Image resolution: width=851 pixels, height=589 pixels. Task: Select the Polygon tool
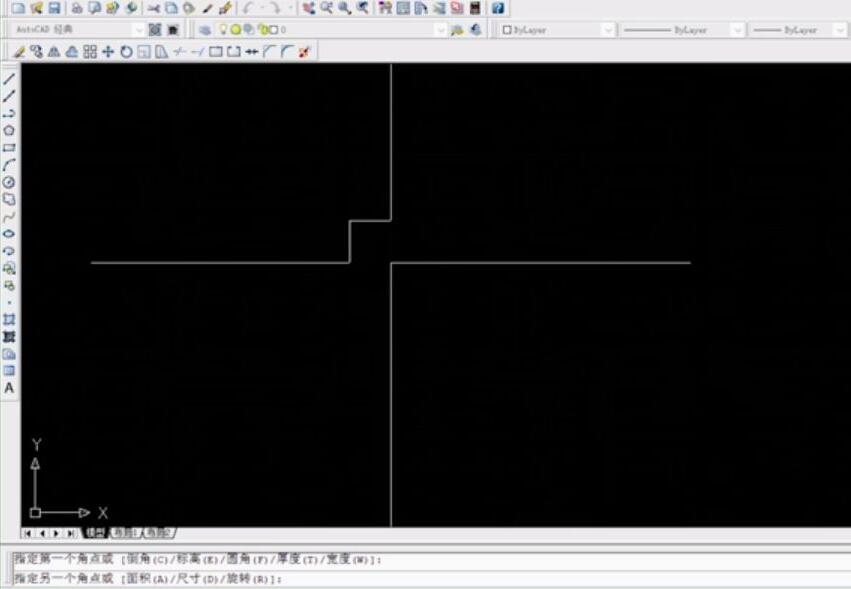[9, 130]
